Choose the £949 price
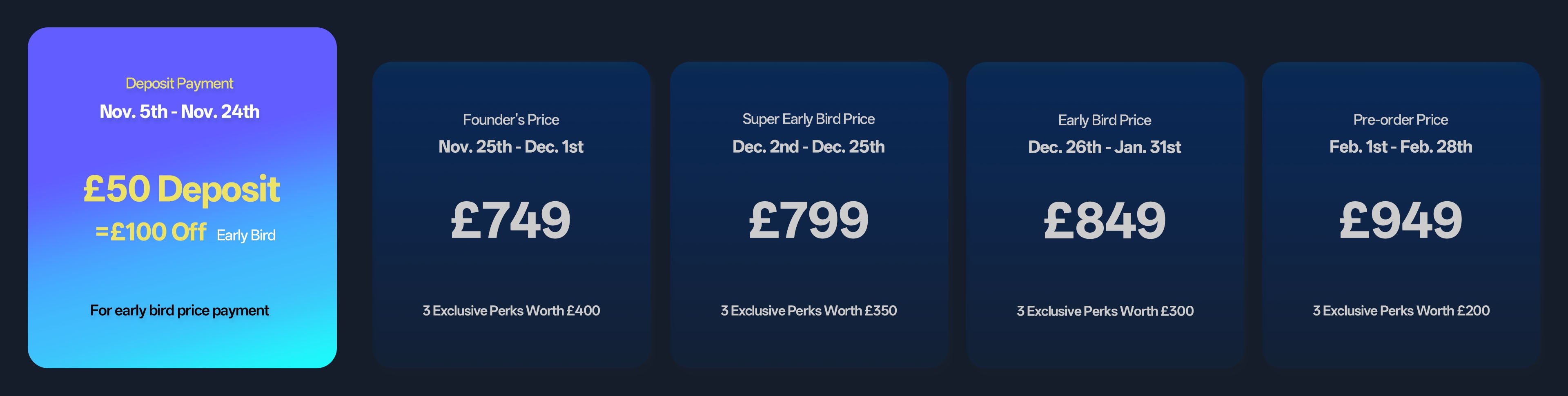The height and width of the screenshot is (396, 1568). click(1400, 220)
